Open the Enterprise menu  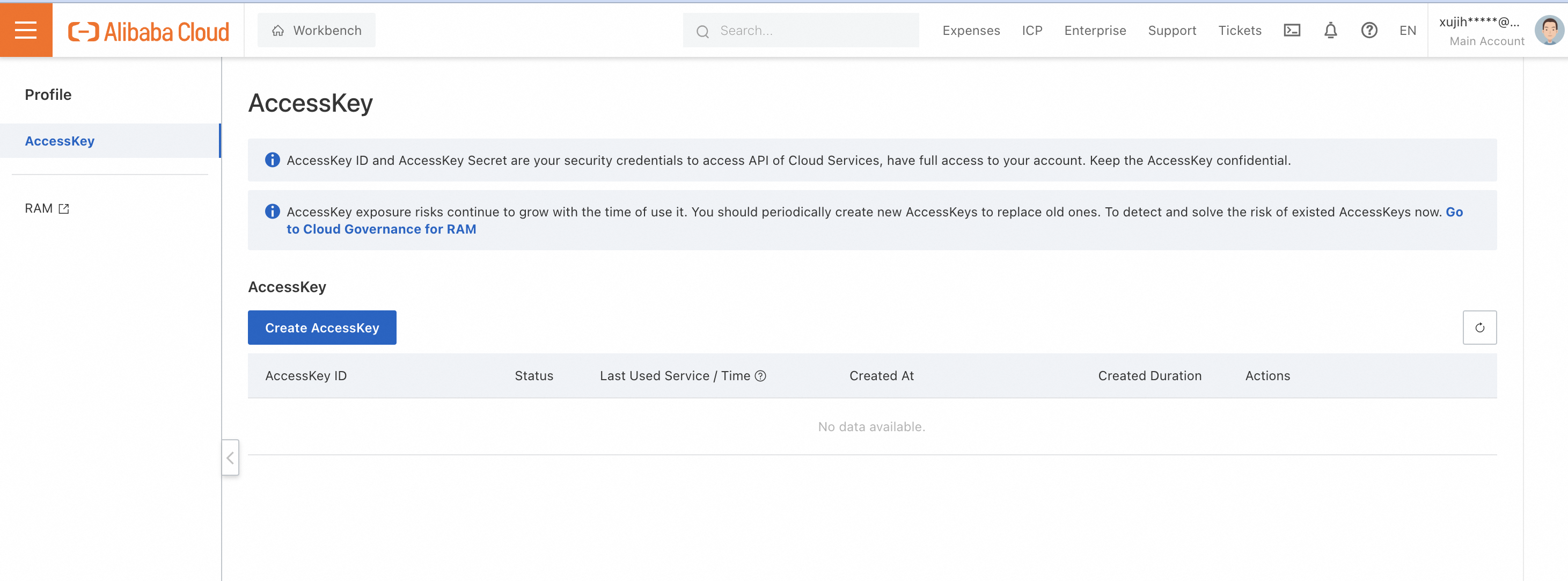[1095, 31]
